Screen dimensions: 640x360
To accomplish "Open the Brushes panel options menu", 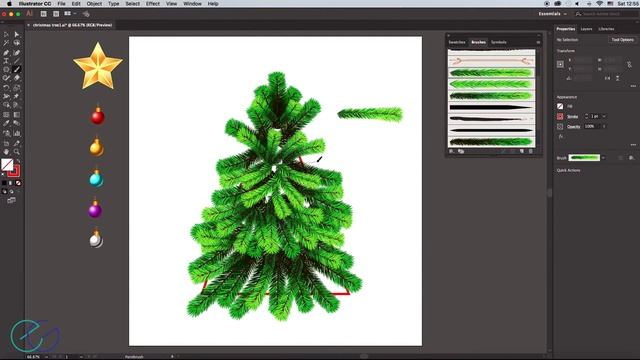I will (x=538, y=42).
